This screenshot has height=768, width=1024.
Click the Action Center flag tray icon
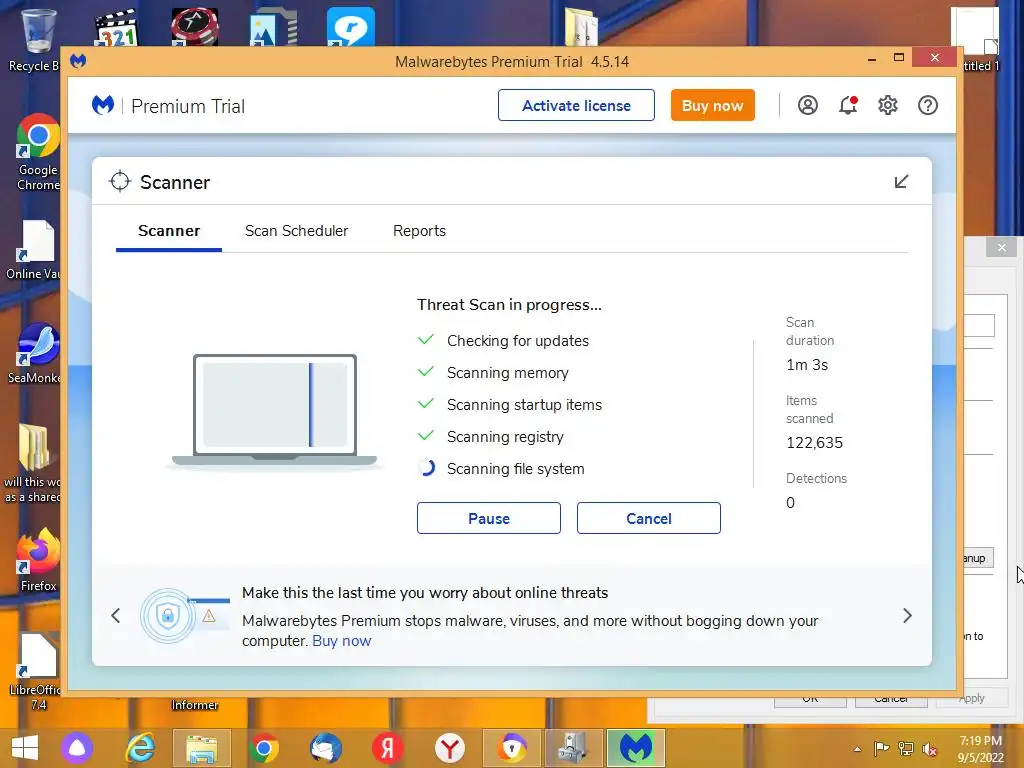[x=882, y=749]
